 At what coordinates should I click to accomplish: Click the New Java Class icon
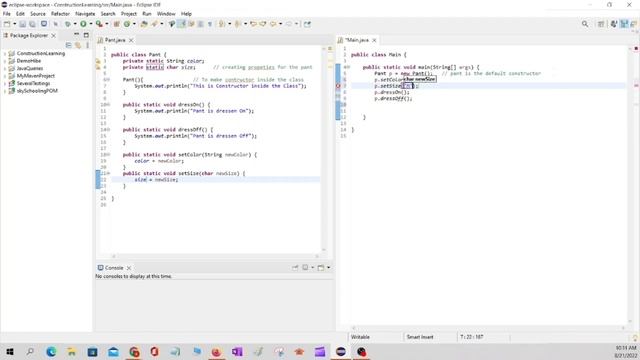[127, 24]
